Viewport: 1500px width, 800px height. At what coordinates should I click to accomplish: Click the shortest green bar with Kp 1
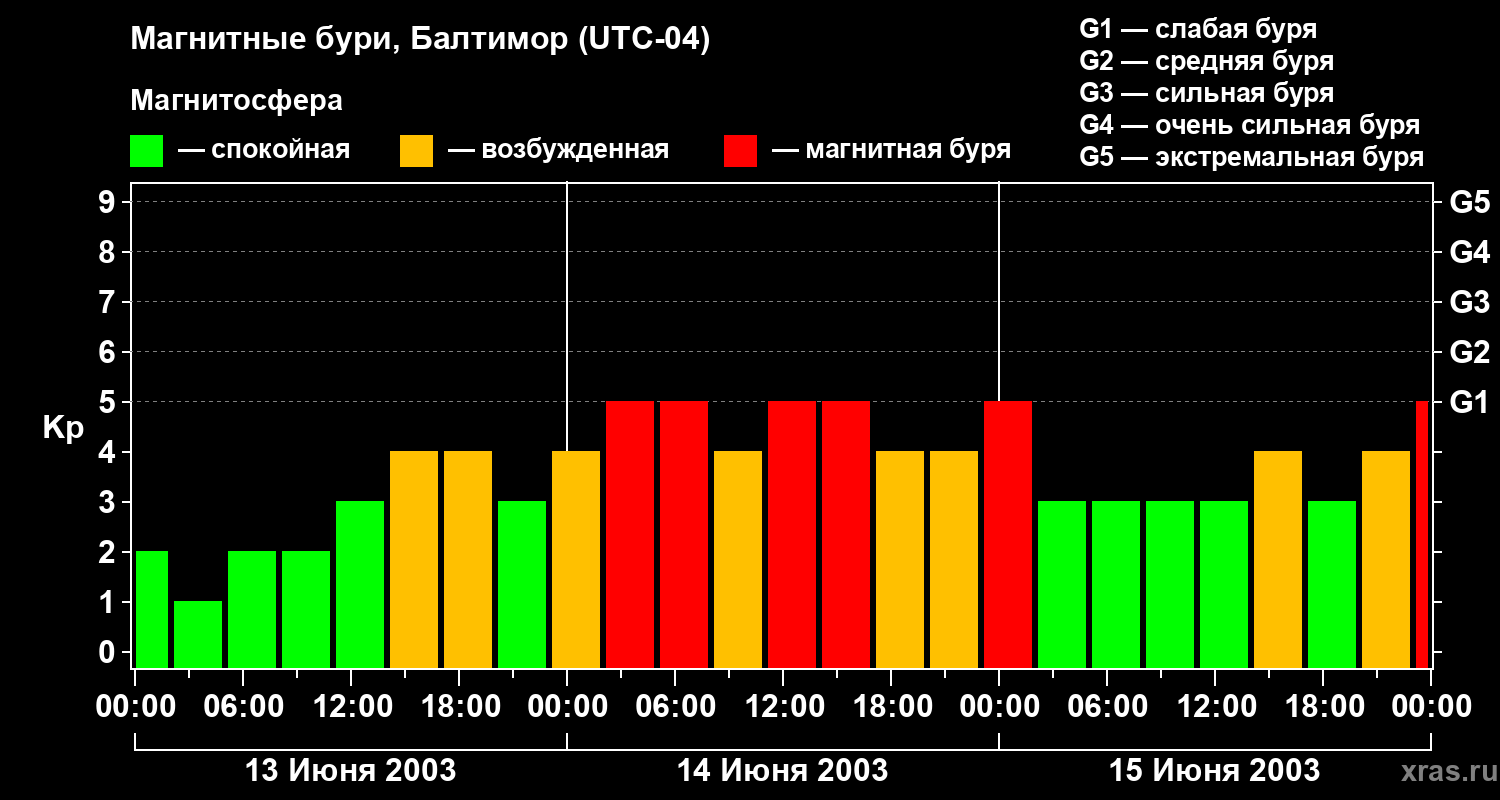coord(198,634)
